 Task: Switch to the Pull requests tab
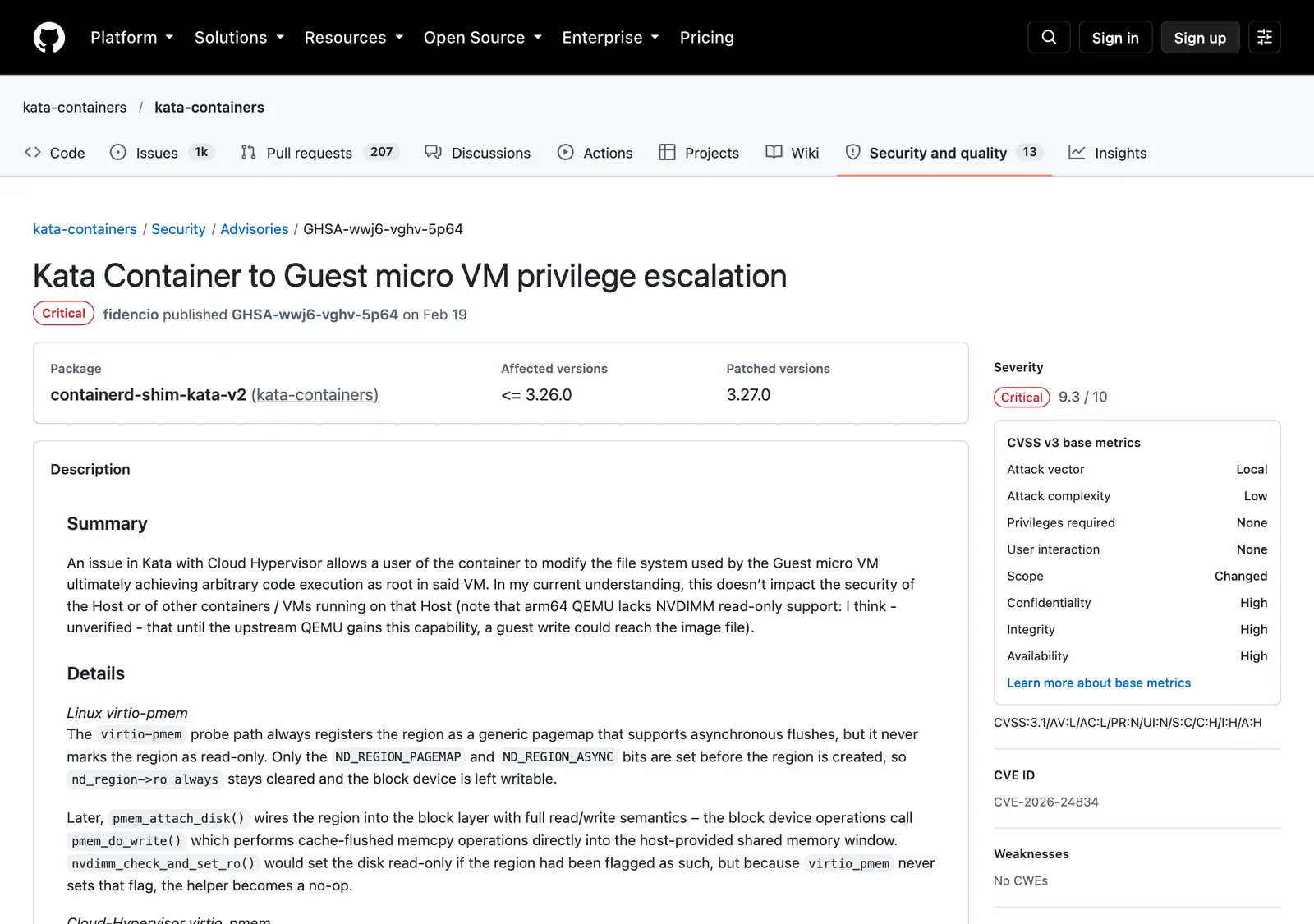pos(320,153)
